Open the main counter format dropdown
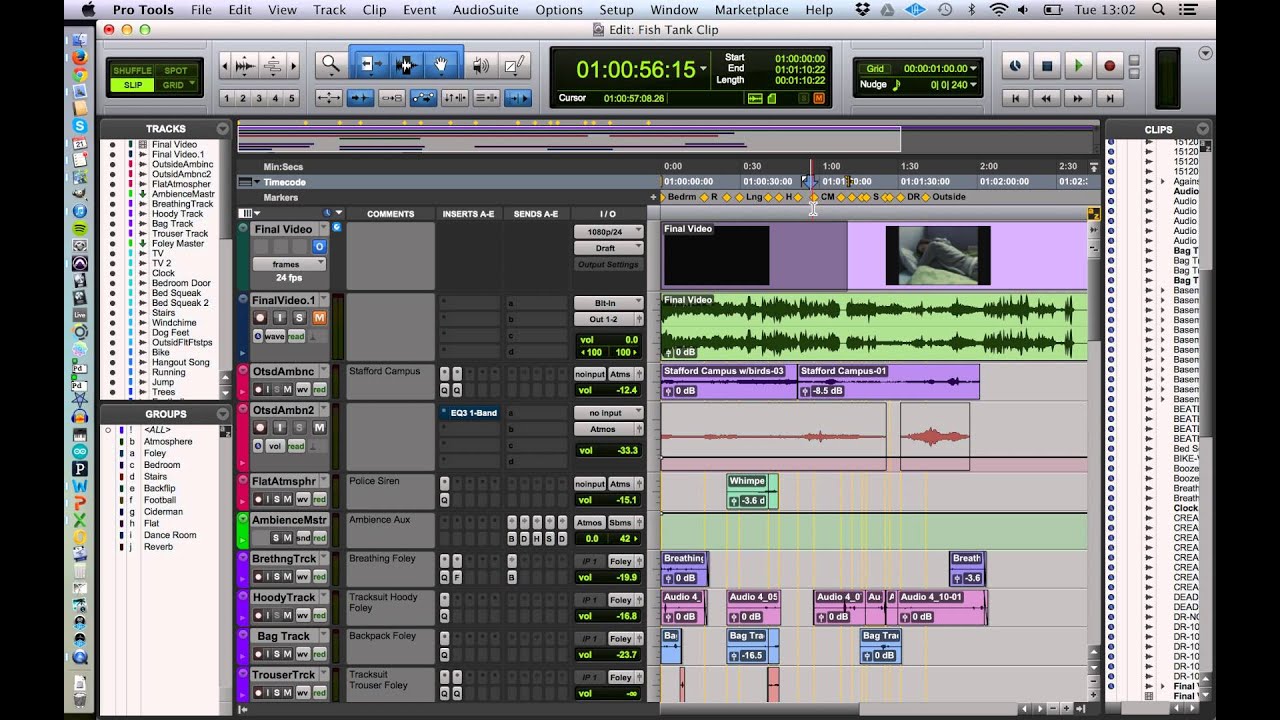This screenshot has height=720, width=1280. [x=703, y=69]
